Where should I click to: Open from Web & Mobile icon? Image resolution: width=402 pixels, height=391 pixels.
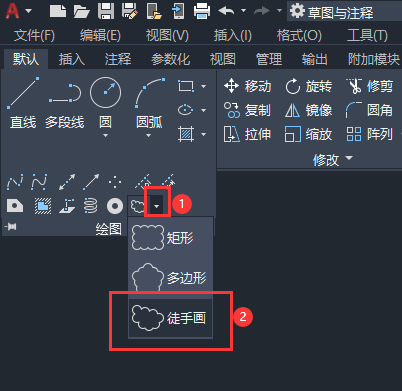154,11
